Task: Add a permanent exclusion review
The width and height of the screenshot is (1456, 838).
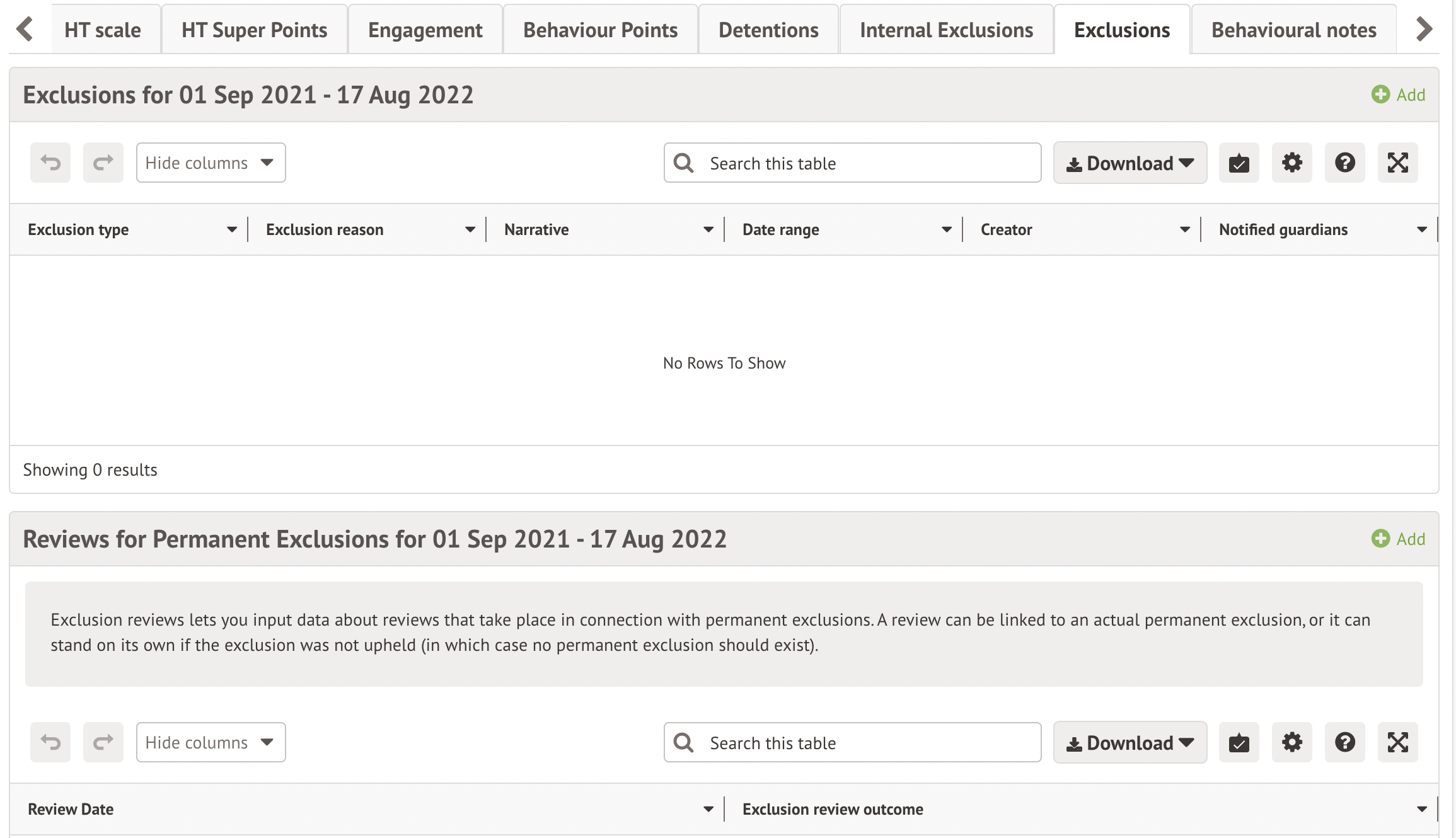Action: coord(1398,539)
